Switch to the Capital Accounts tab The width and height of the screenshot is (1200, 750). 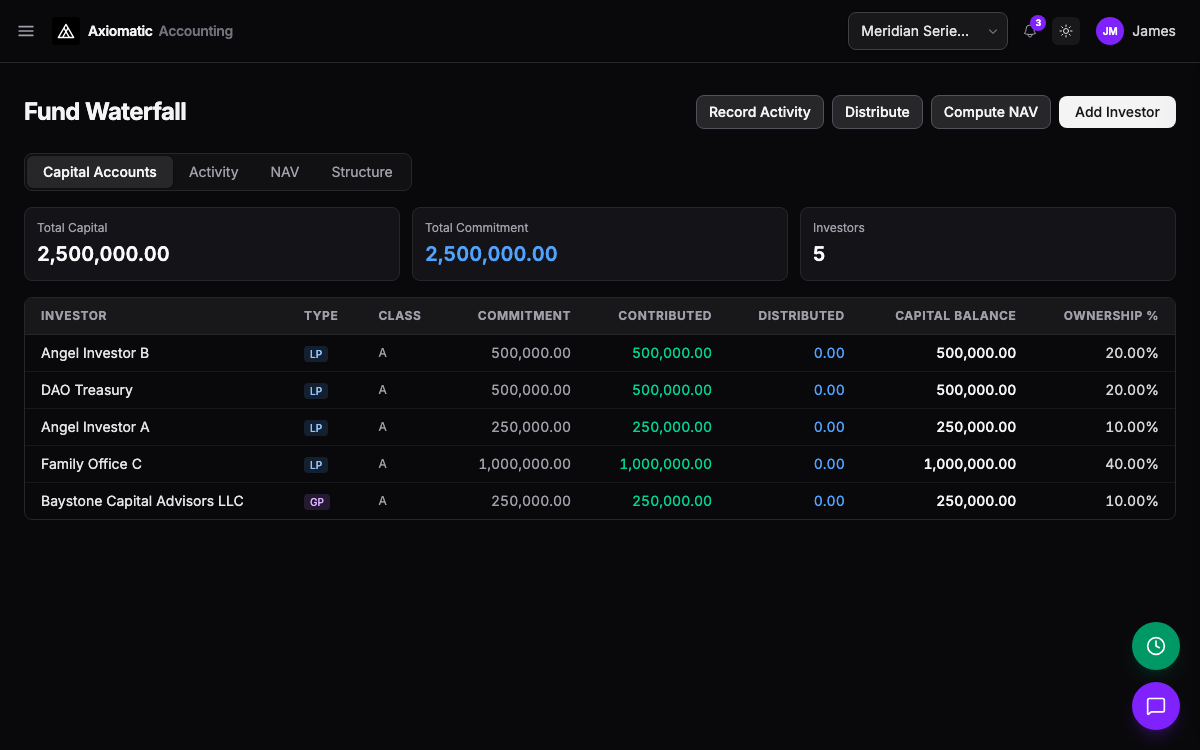tap(100, 172)
